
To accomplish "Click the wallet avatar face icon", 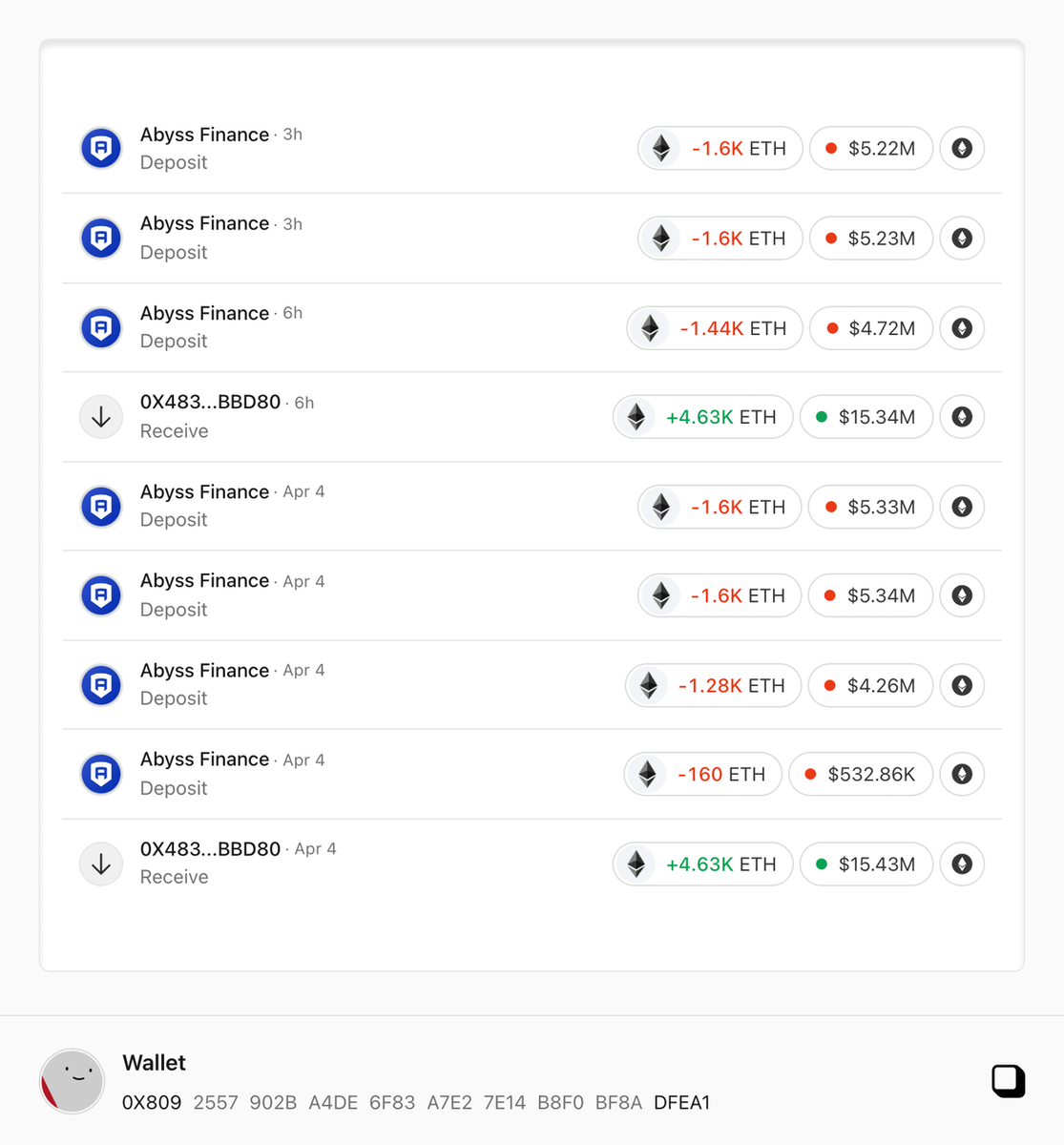I will click(x=73, y=1081).
